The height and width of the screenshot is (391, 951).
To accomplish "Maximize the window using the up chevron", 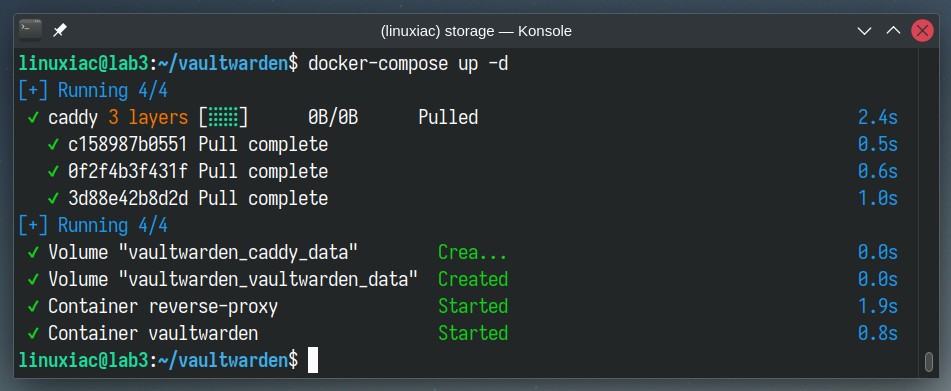I will point(893,30).
